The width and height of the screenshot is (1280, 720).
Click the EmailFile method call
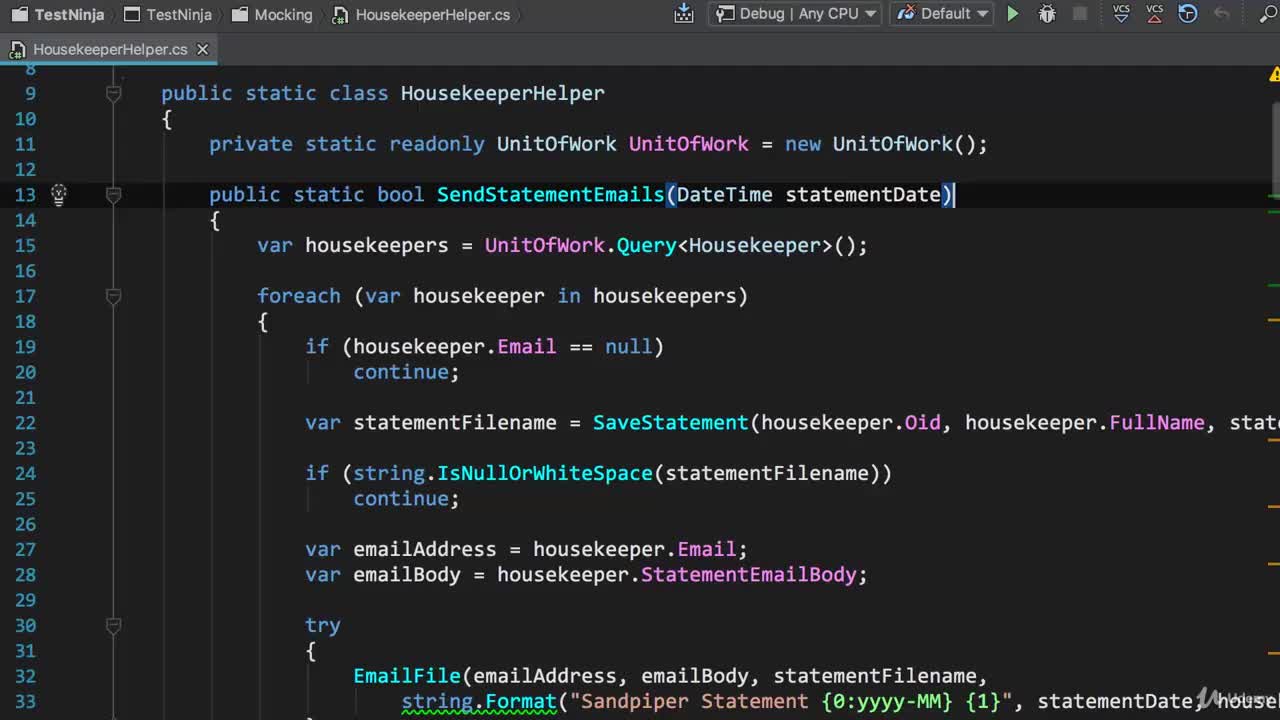pos(407,676)
